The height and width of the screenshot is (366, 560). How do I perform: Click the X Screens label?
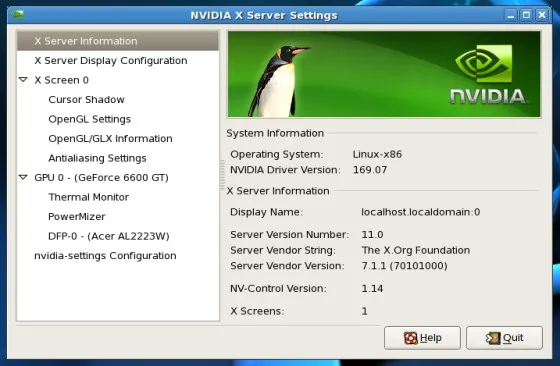[257, 311]
